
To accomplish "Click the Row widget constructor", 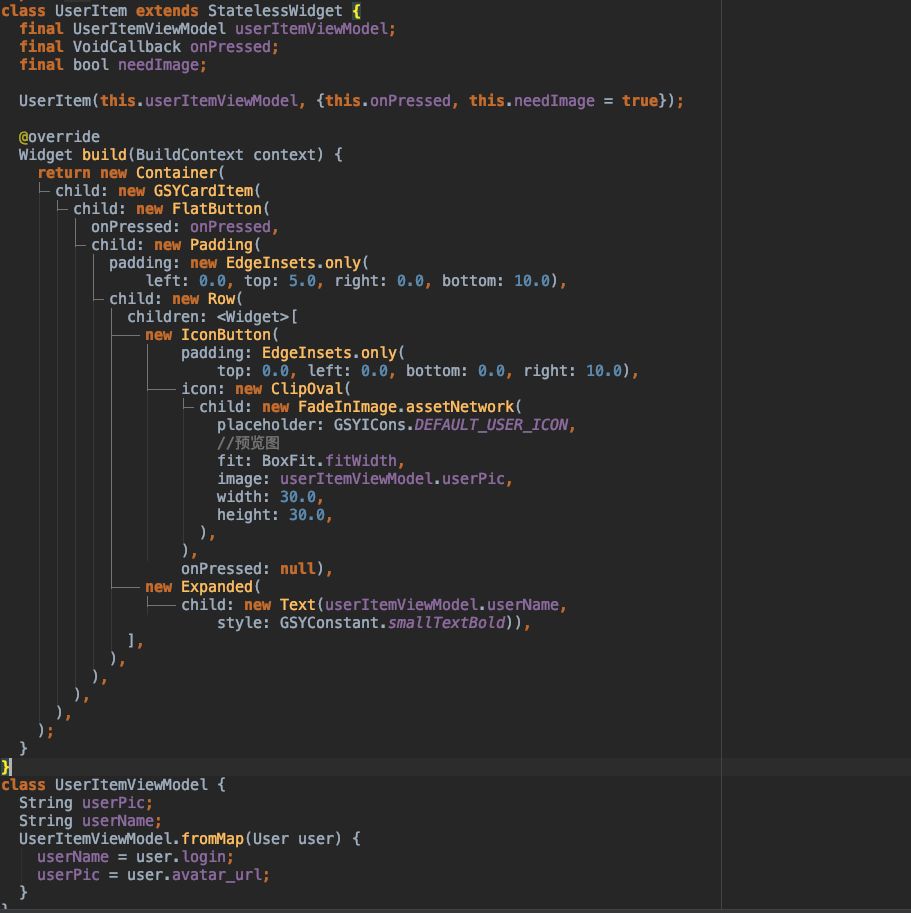I will 221,298.
